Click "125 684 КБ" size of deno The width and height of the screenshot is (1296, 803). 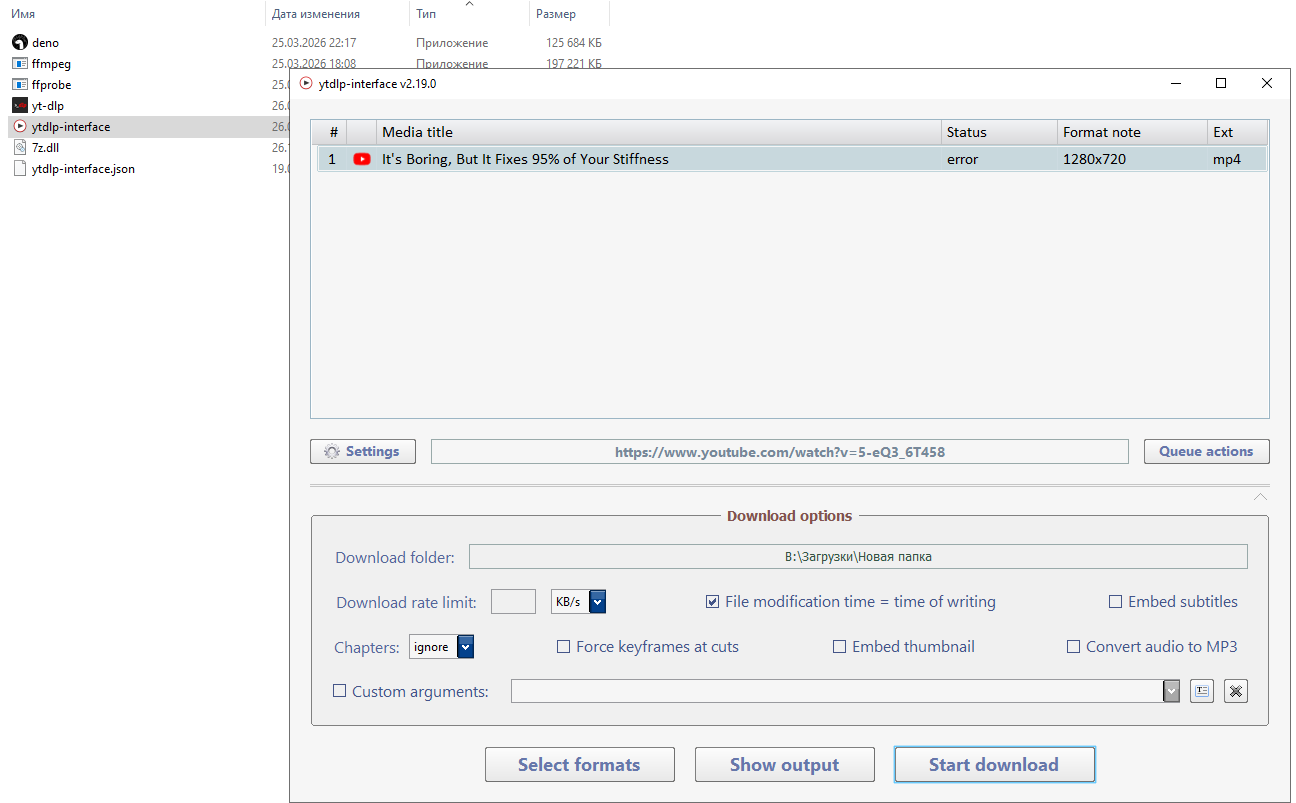pyautogui.click(x=574, y=43)
